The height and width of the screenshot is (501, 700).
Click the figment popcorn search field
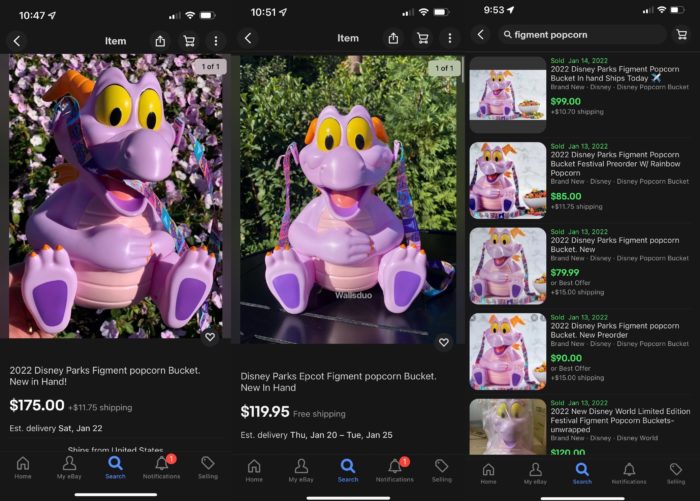(x=582, y=34)
